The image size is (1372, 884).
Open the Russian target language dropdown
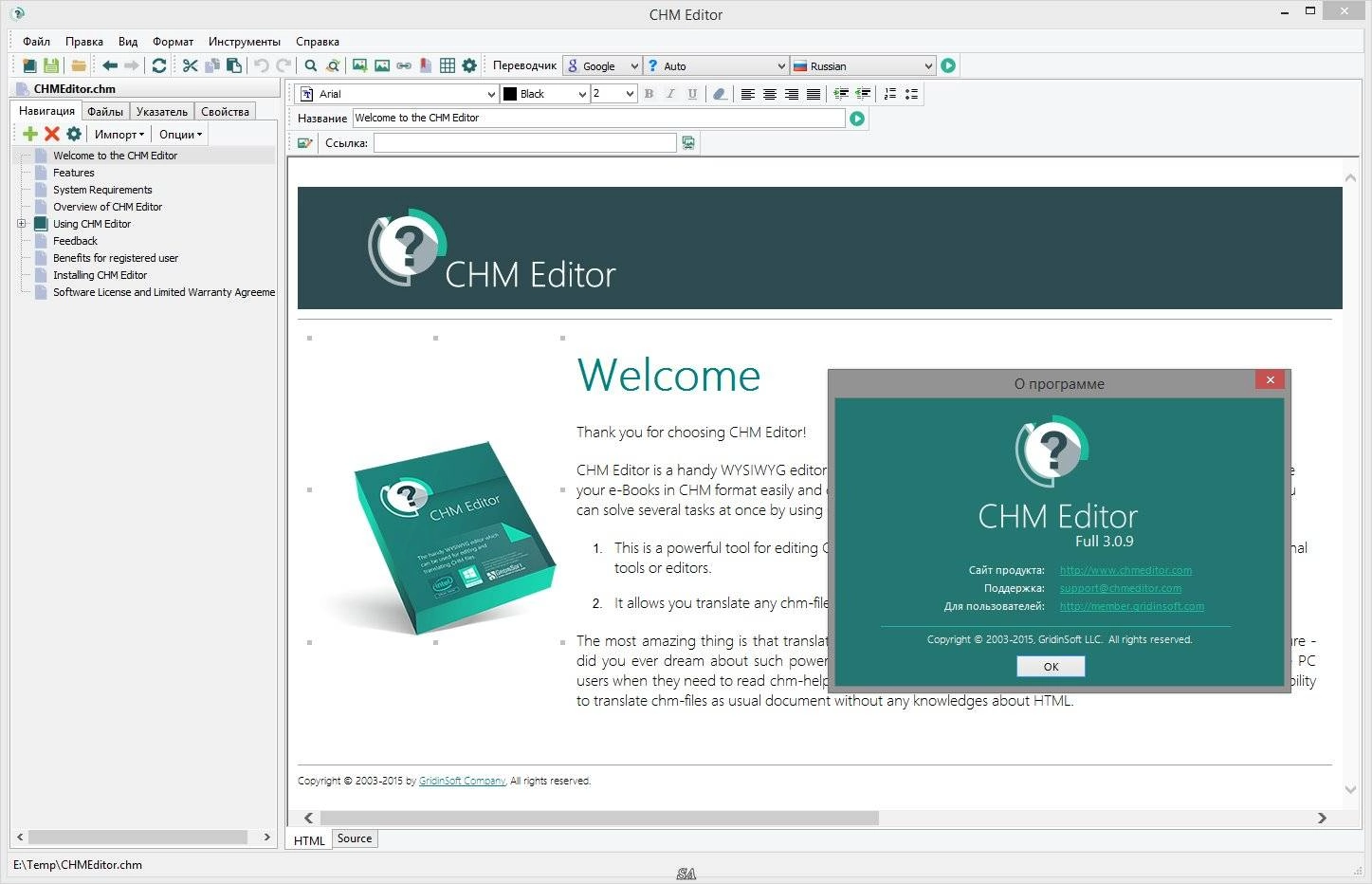point(863,65)
